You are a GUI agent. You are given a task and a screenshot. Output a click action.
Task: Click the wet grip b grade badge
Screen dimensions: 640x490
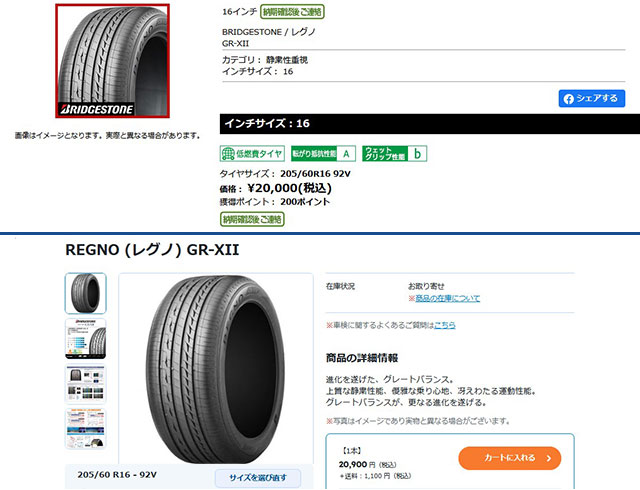[x=394, y=154]
